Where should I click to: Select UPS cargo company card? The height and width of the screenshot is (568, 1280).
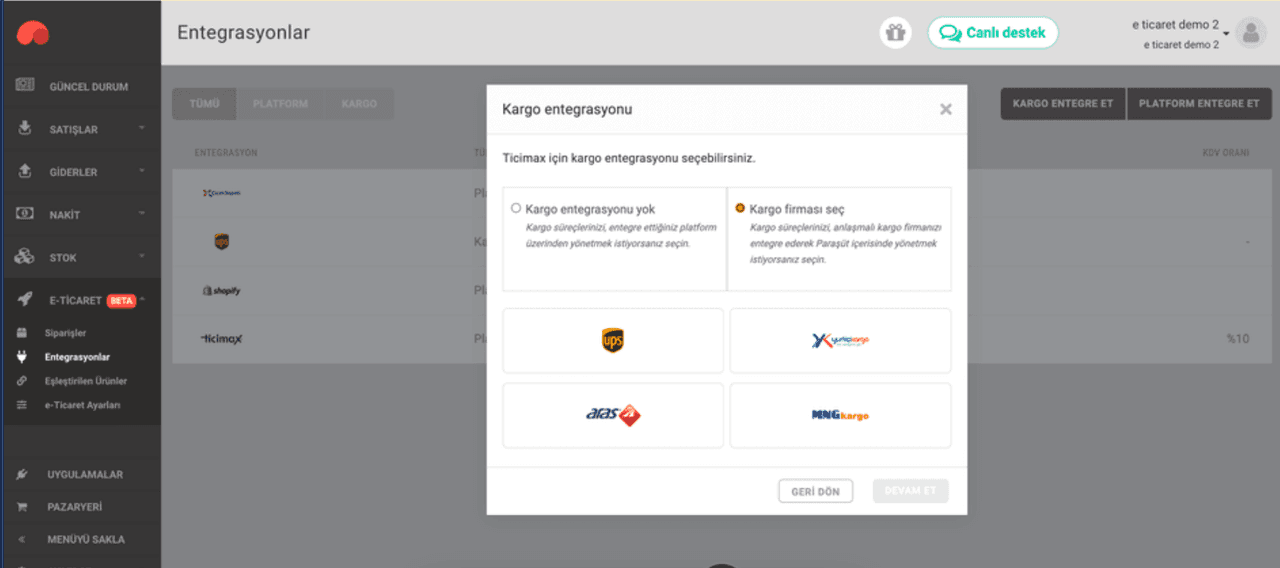pyautogui.click(x=613, y=340)
